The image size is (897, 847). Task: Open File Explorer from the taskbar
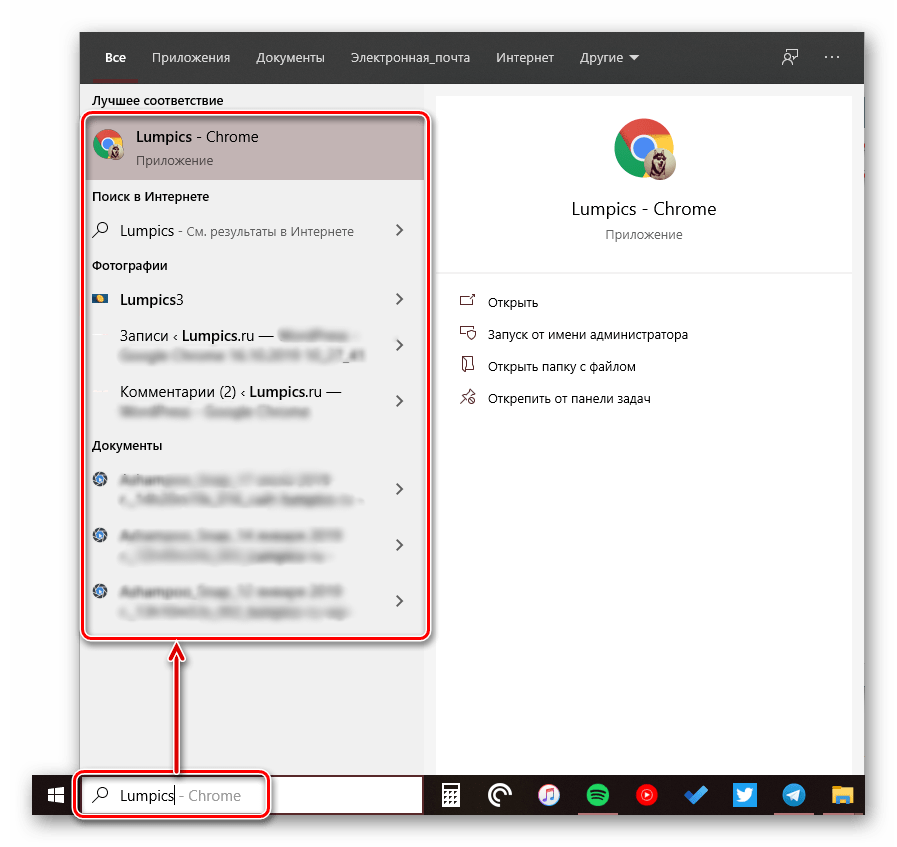pos(843,796)
